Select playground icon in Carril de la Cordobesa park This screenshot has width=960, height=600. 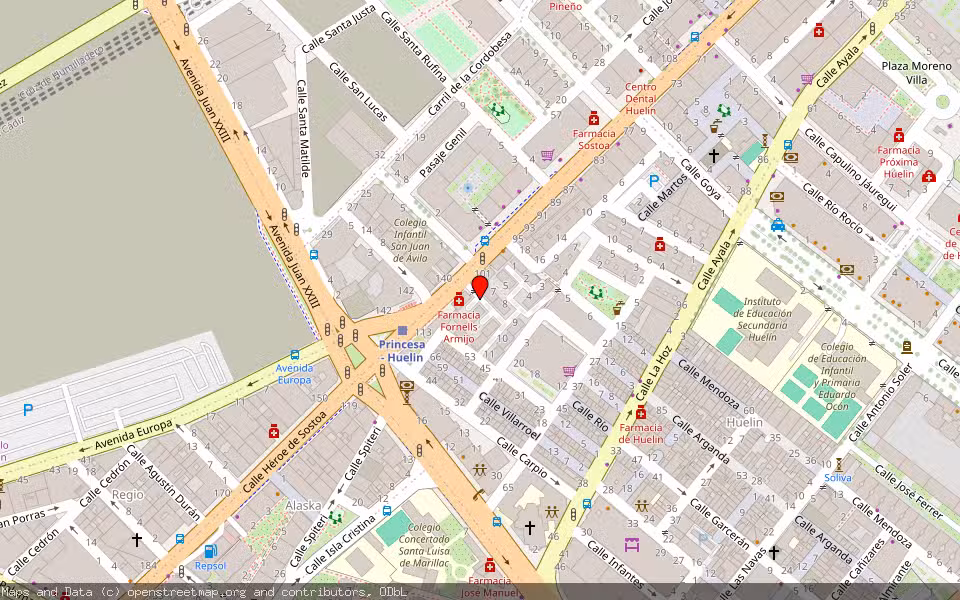[497, 110]
